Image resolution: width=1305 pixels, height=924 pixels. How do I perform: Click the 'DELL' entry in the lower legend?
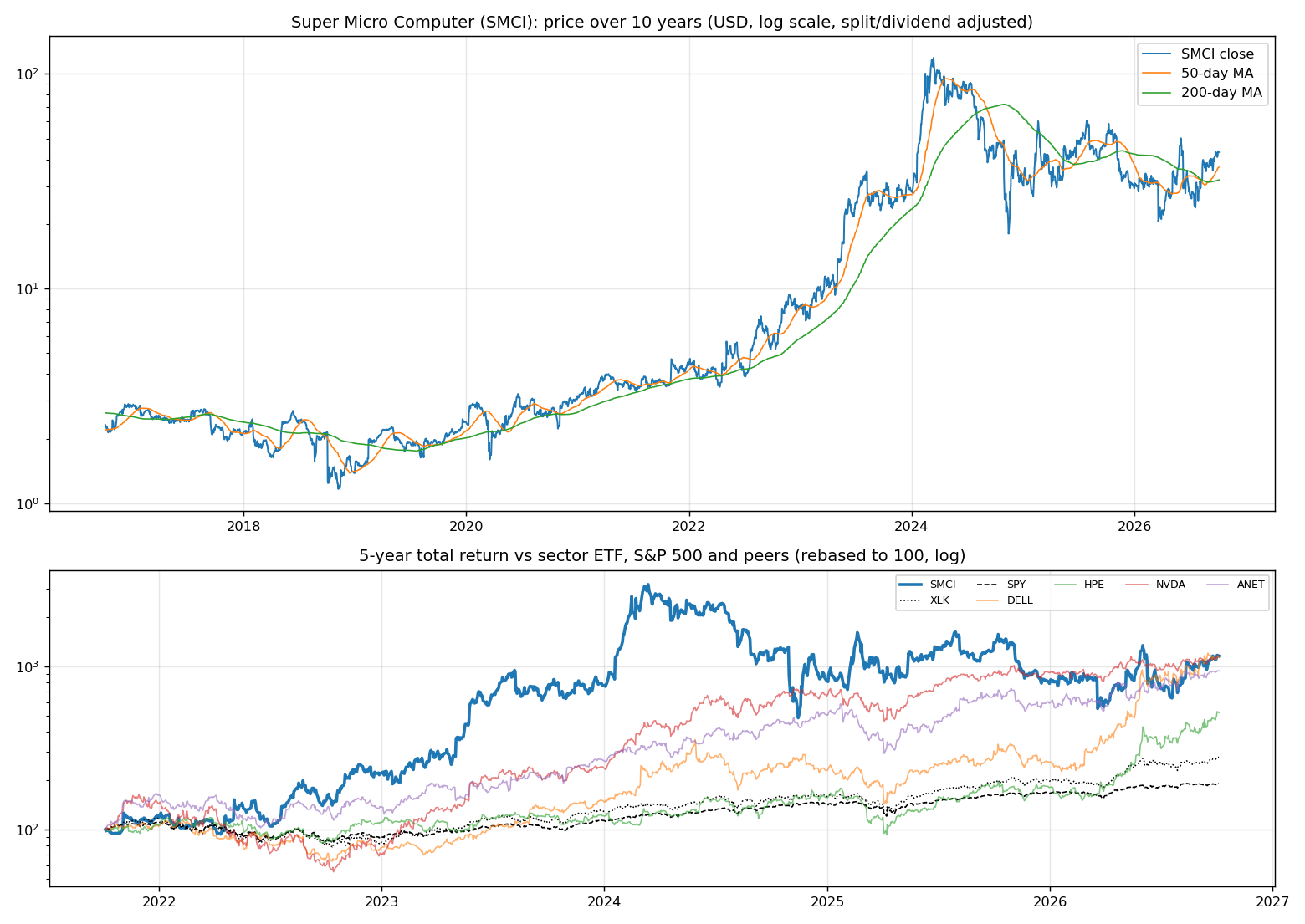(x=1005, y=600)
